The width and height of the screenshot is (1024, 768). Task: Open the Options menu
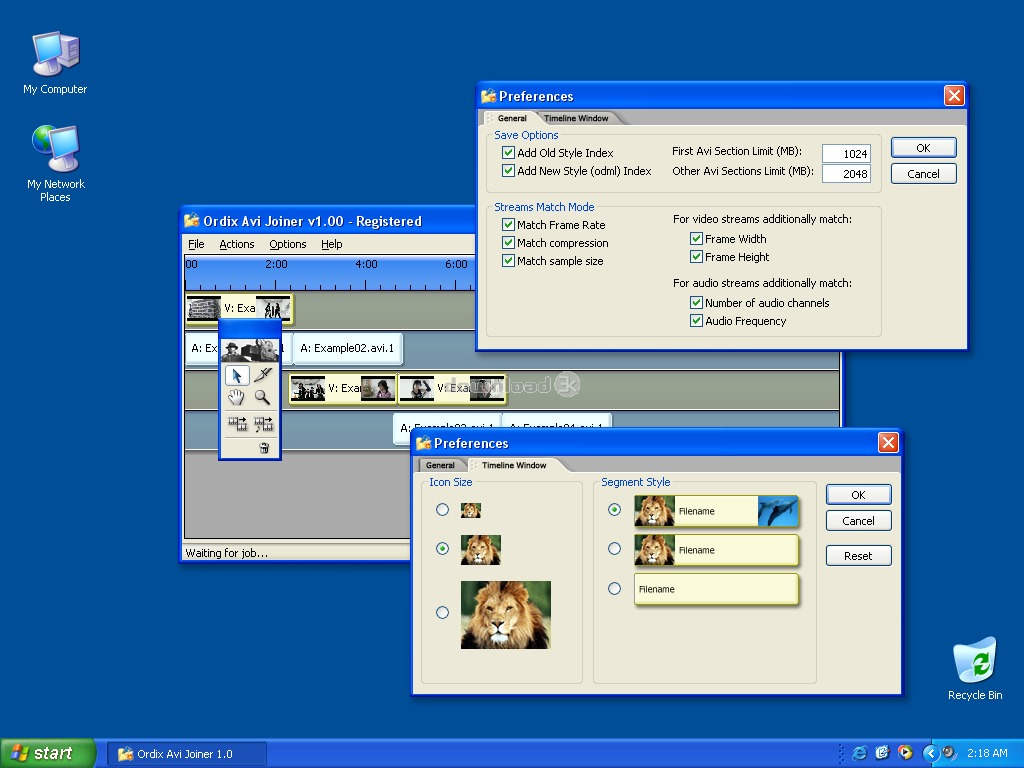(x=287, y=244)
